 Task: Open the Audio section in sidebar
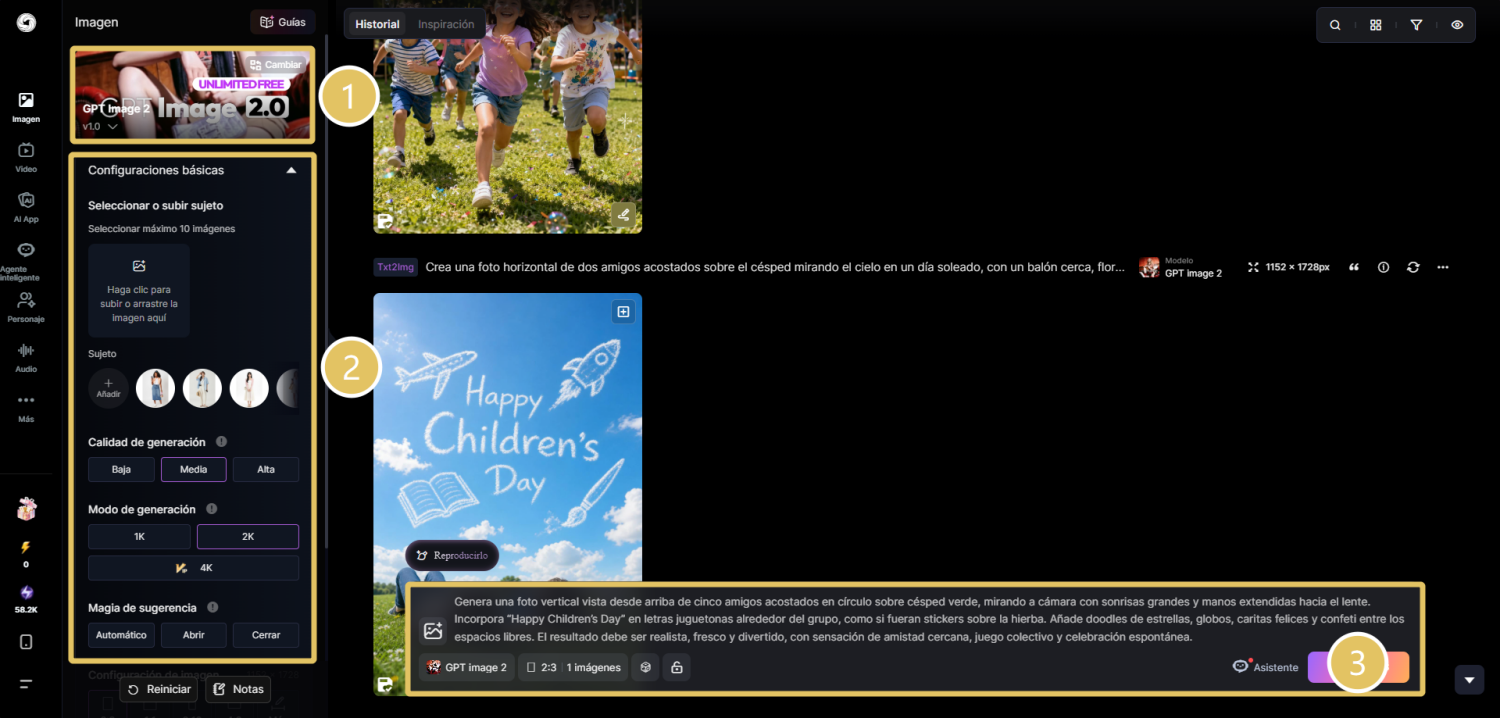(x=26, y=357)
